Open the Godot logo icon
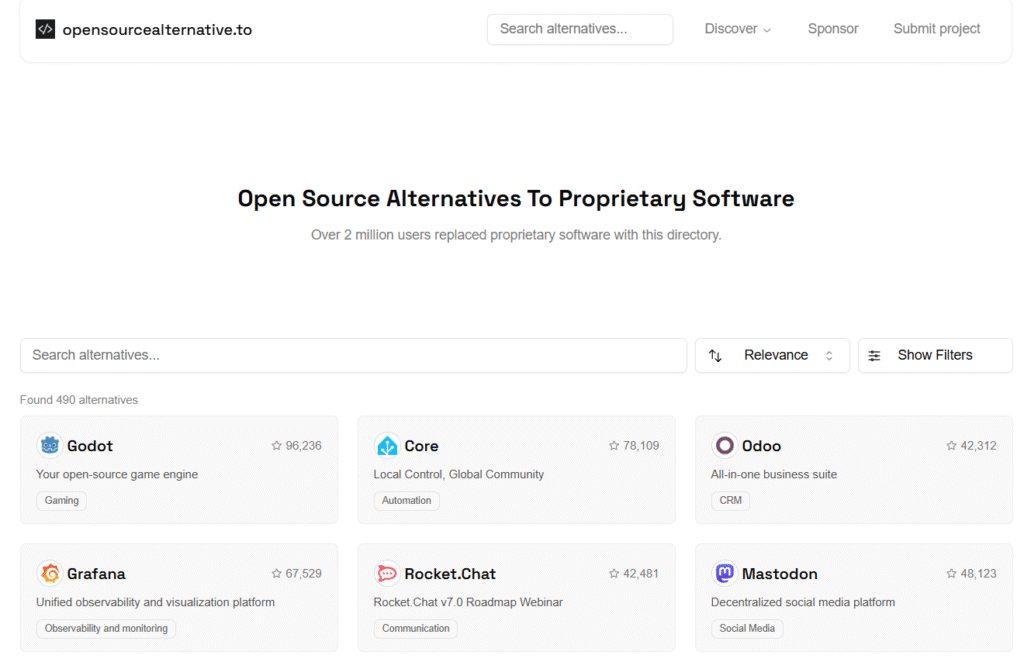 (50, 445)
